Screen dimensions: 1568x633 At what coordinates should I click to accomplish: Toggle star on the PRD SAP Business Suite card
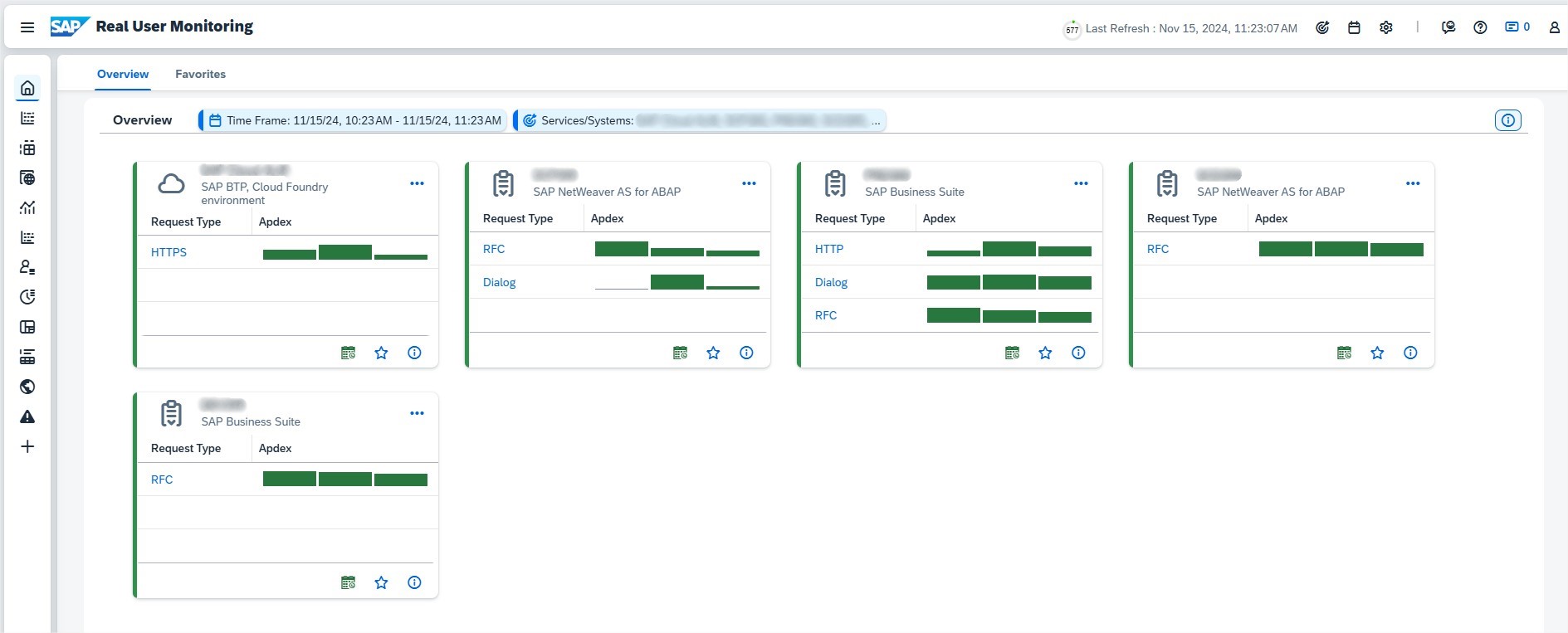[x=1045, y=353]
